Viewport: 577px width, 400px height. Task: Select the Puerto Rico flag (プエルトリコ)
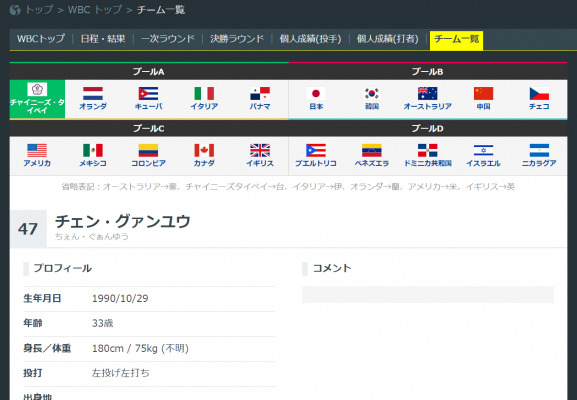pyautogui.click(x=316, y=150)
